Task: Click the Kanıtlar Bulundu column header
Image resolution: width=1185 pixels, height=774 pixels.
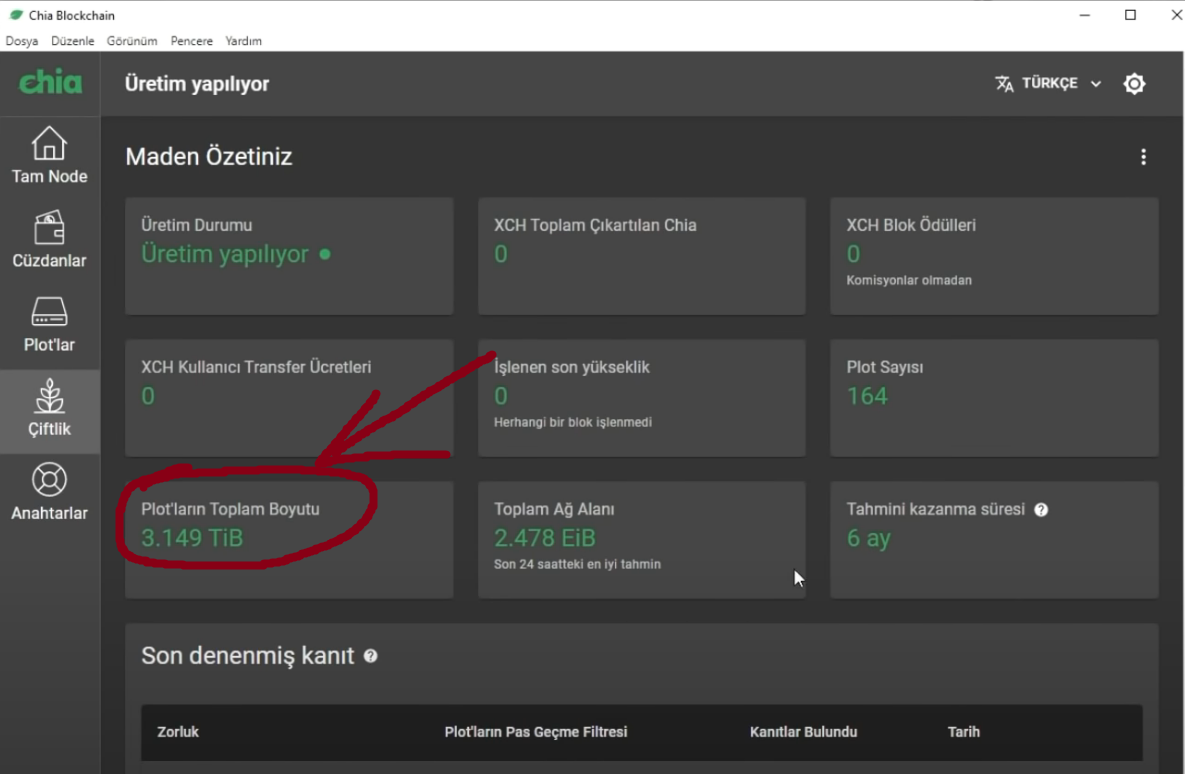Action: click(803, 732)
